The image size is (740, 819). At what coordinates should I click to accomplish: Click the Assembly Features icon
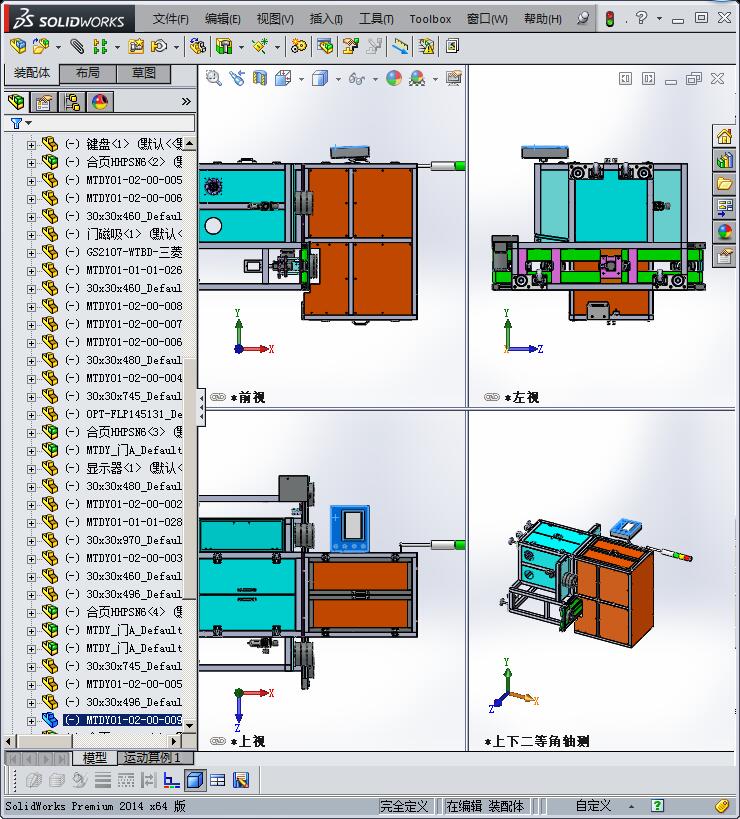(x=224, y=46)
